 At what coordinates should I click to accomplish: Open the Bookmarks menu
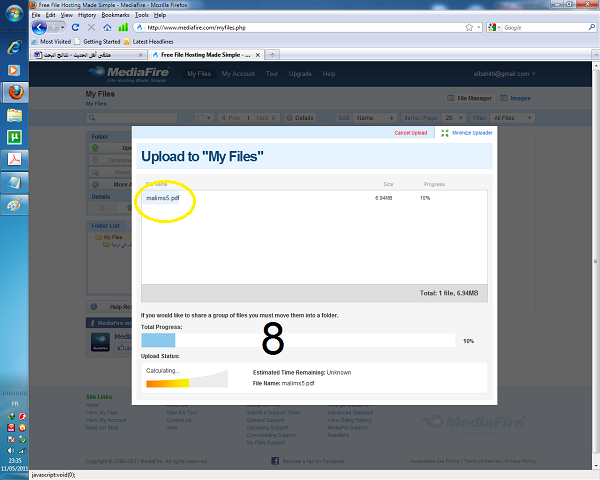point(115,15)
